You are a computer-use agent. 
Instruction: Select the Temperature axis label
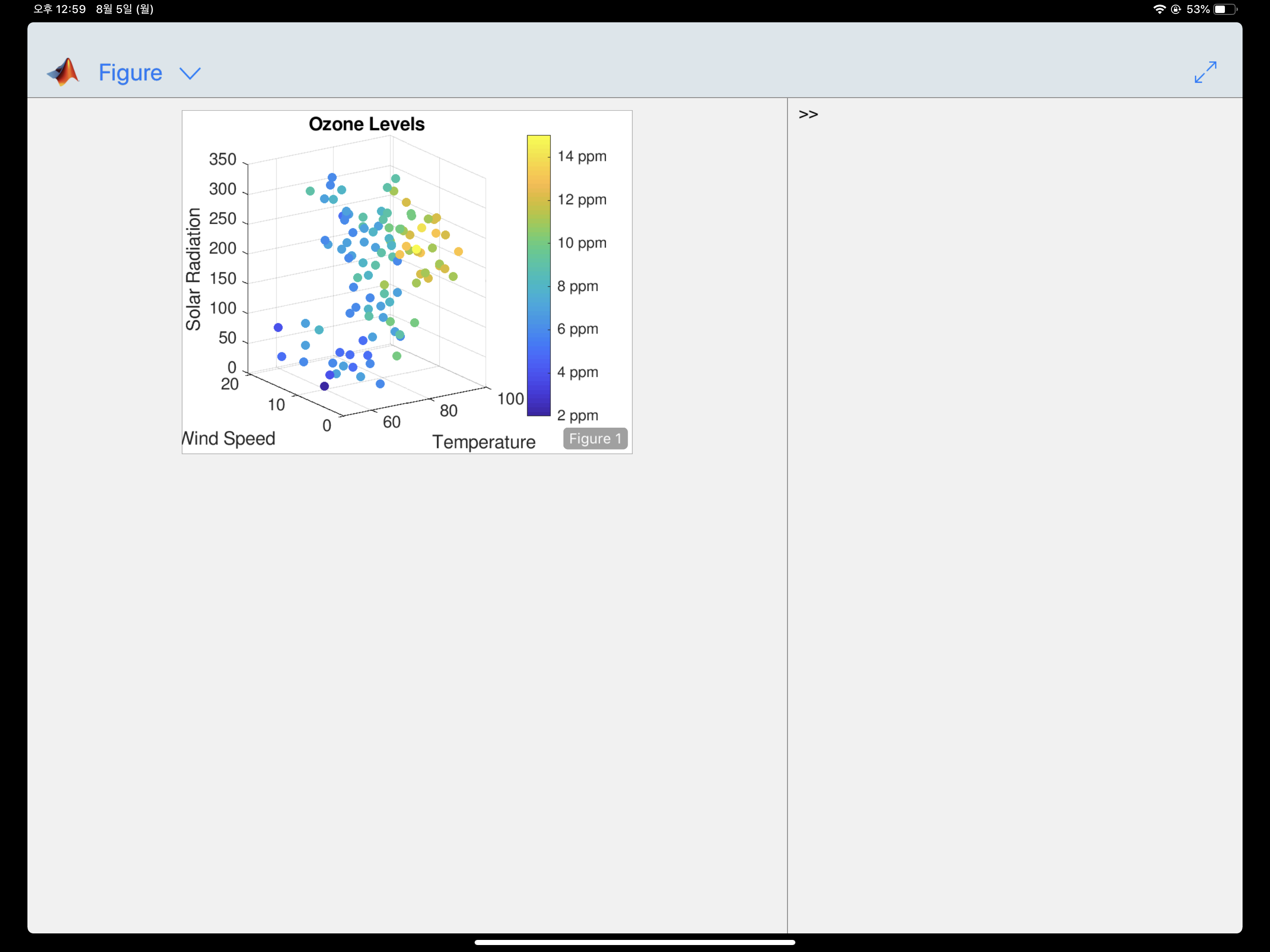click(483, 442)
